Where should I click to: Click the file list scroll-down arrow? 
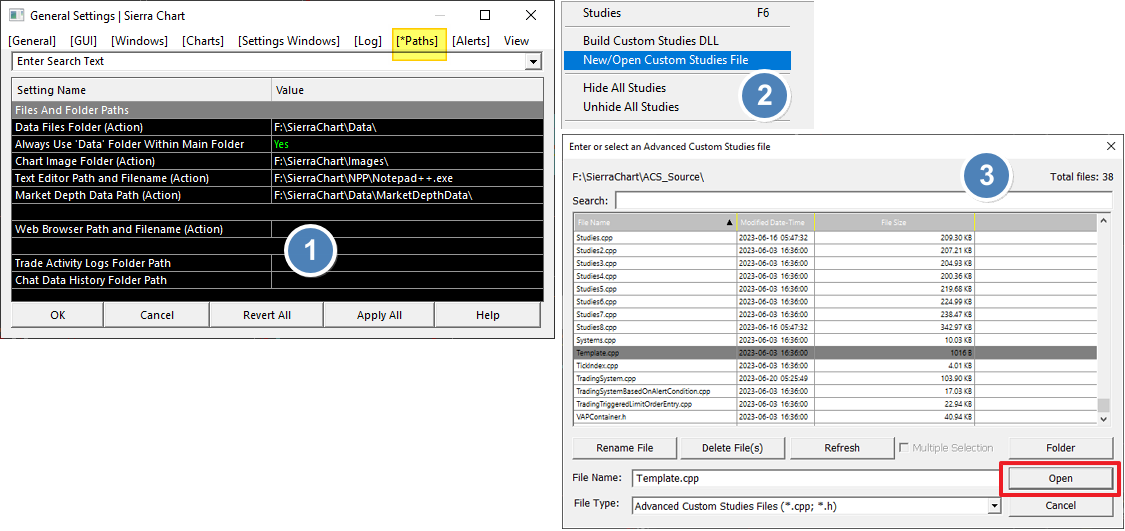[x=1103, y=418]
